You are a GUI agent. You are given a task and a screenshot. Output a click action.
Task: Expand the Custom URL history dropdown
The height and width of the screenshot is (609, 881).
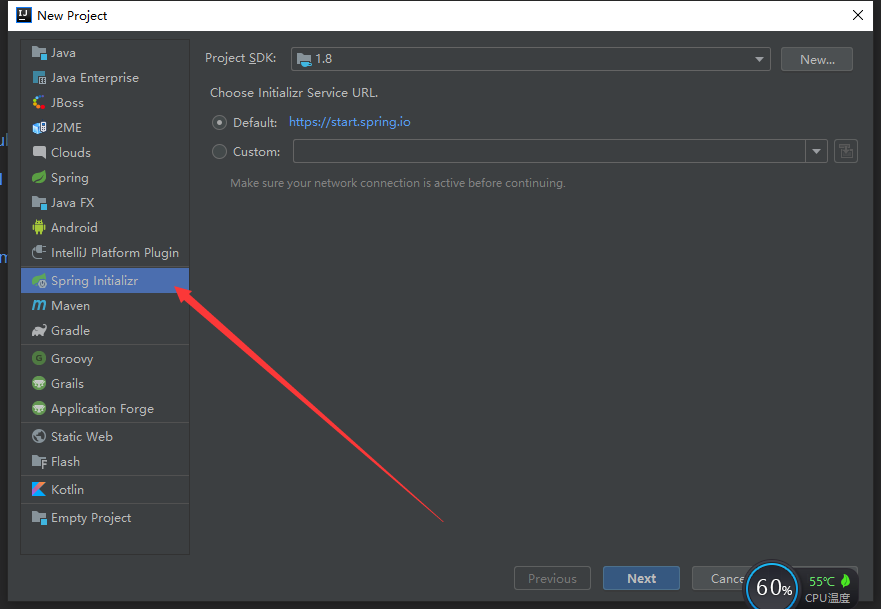816,151
